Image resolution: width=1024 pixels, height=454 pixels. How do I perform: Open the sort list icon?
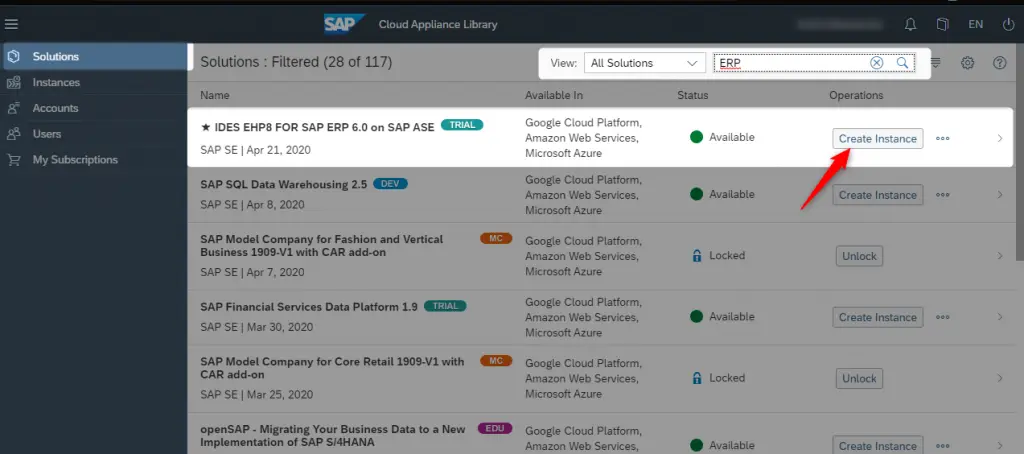935,63
